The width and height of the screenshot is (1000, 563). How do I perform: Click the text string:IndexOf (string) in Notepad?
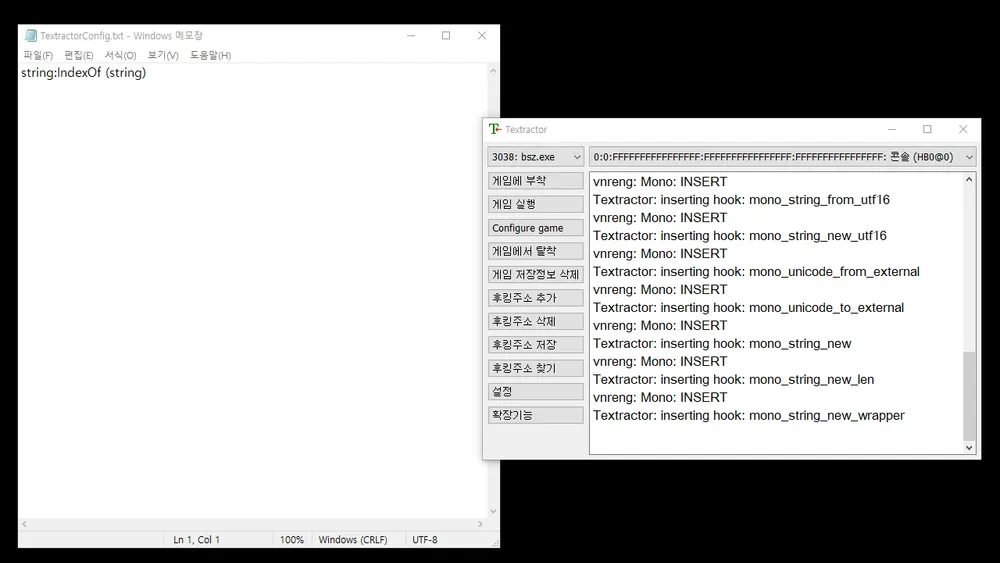pos(84,73)
